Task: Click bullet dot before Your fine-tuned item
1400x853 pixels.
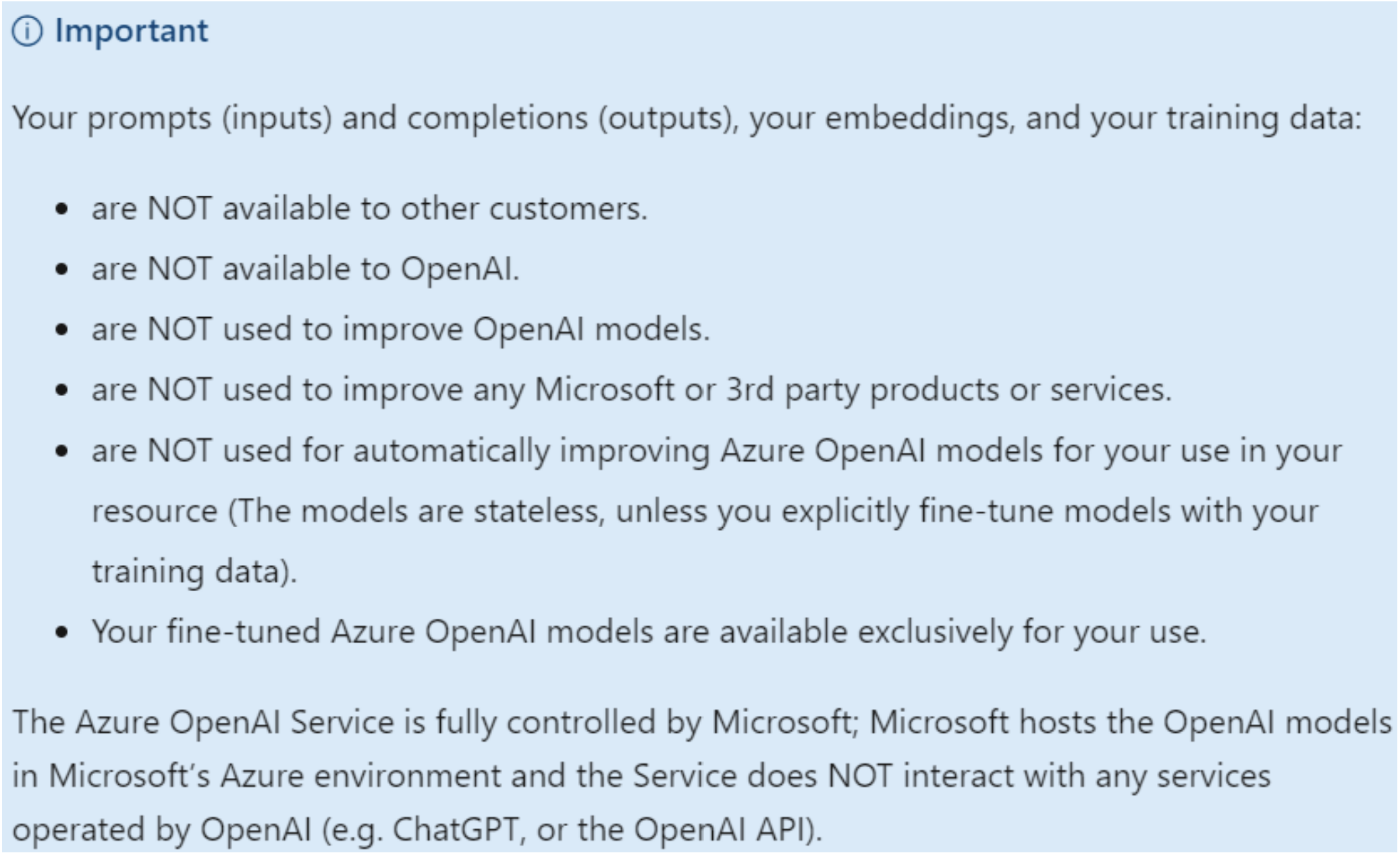Action: tap(63, 633)
